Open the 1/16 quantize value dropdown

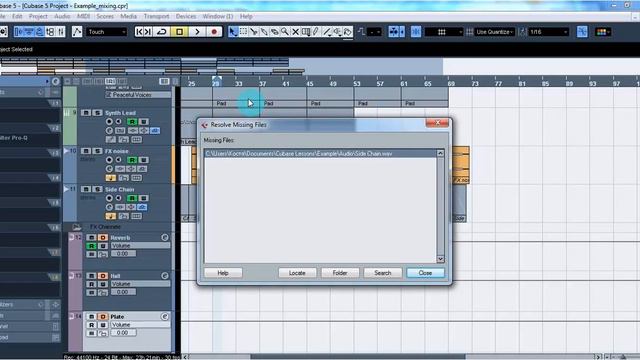pos(548,32)
